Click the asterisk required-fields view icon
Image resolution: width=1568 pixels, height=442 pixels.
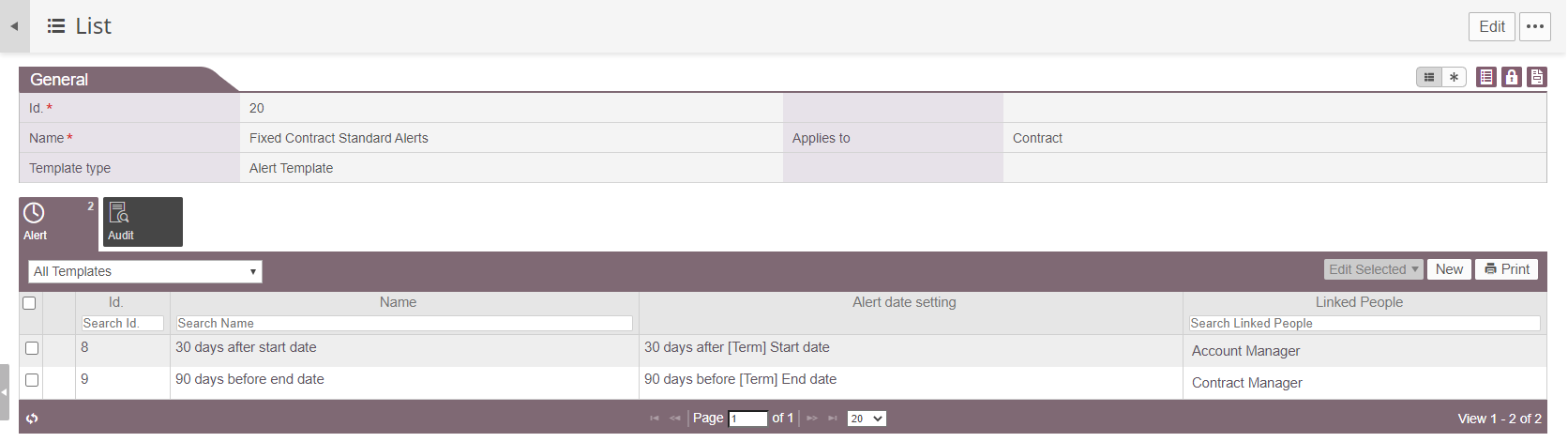(x=1454, y=77)
